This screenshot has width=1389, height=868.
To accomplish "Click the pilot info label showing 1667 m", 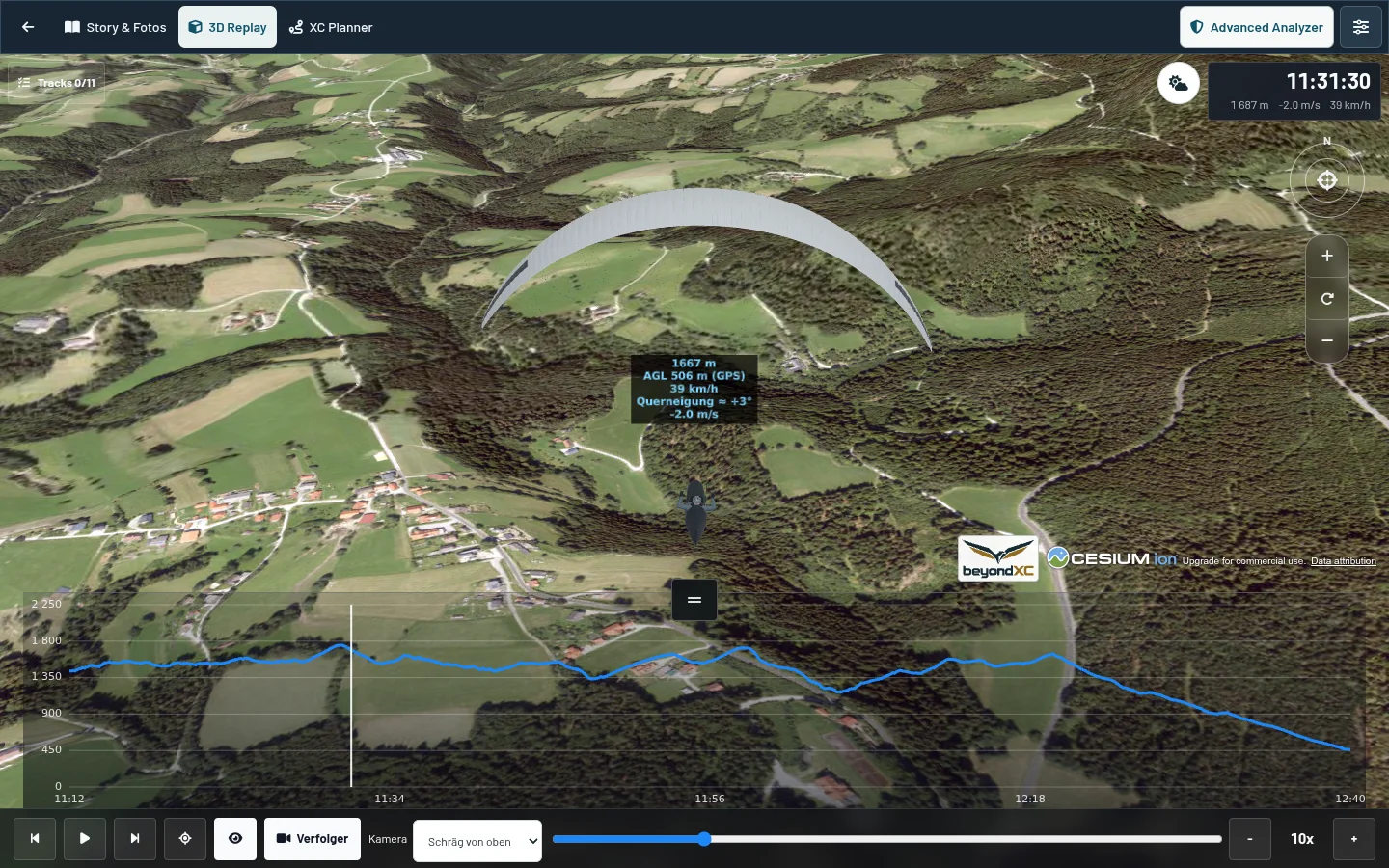I will 694,389.
